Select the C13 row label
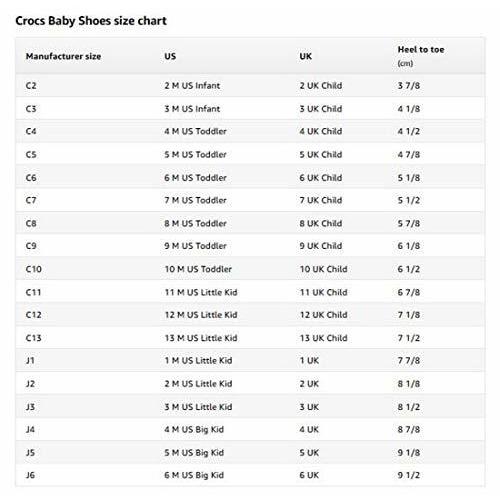The width and height of the screenshot is (500, 500). [34, 338]
